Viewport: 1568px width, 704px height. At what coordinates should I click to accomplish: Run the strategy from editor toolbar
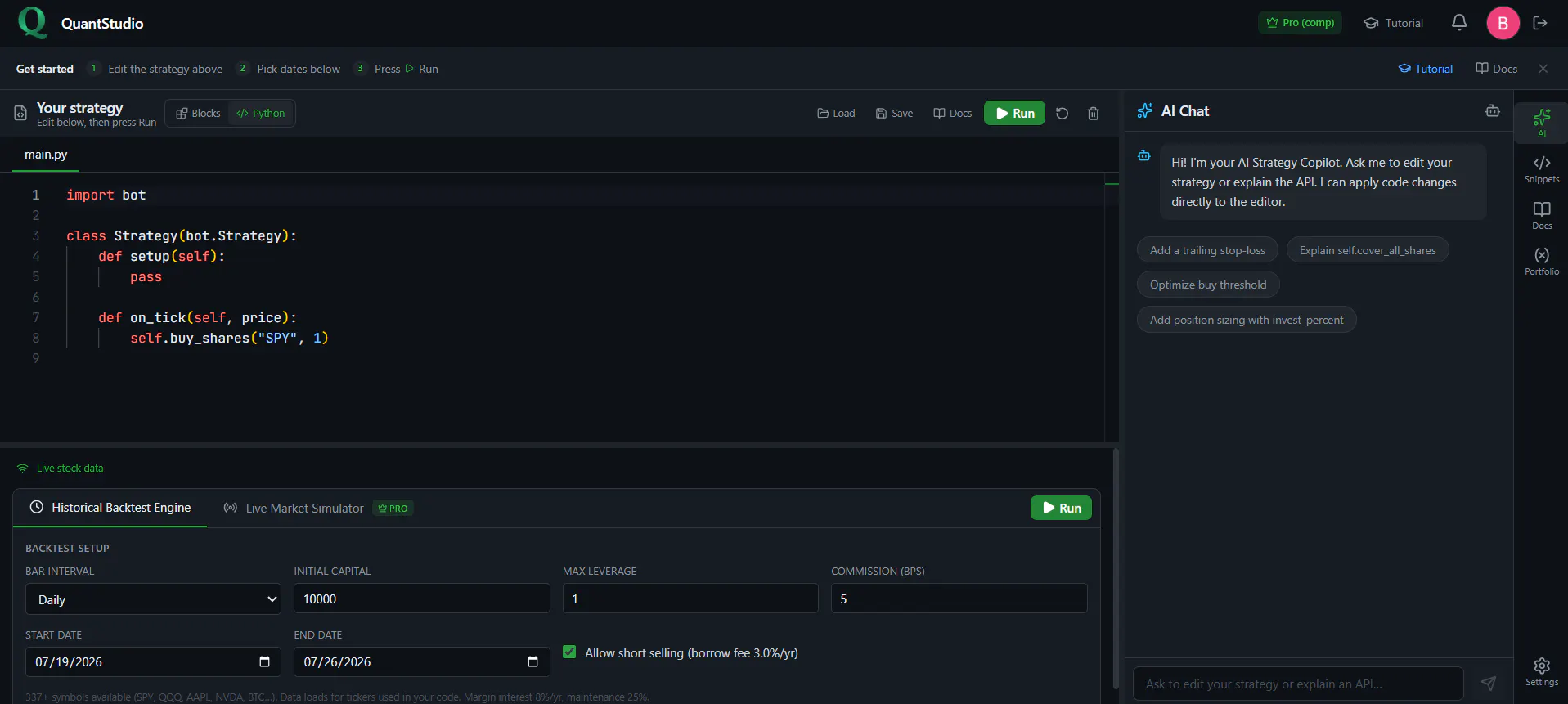[x=1014, y=113]
